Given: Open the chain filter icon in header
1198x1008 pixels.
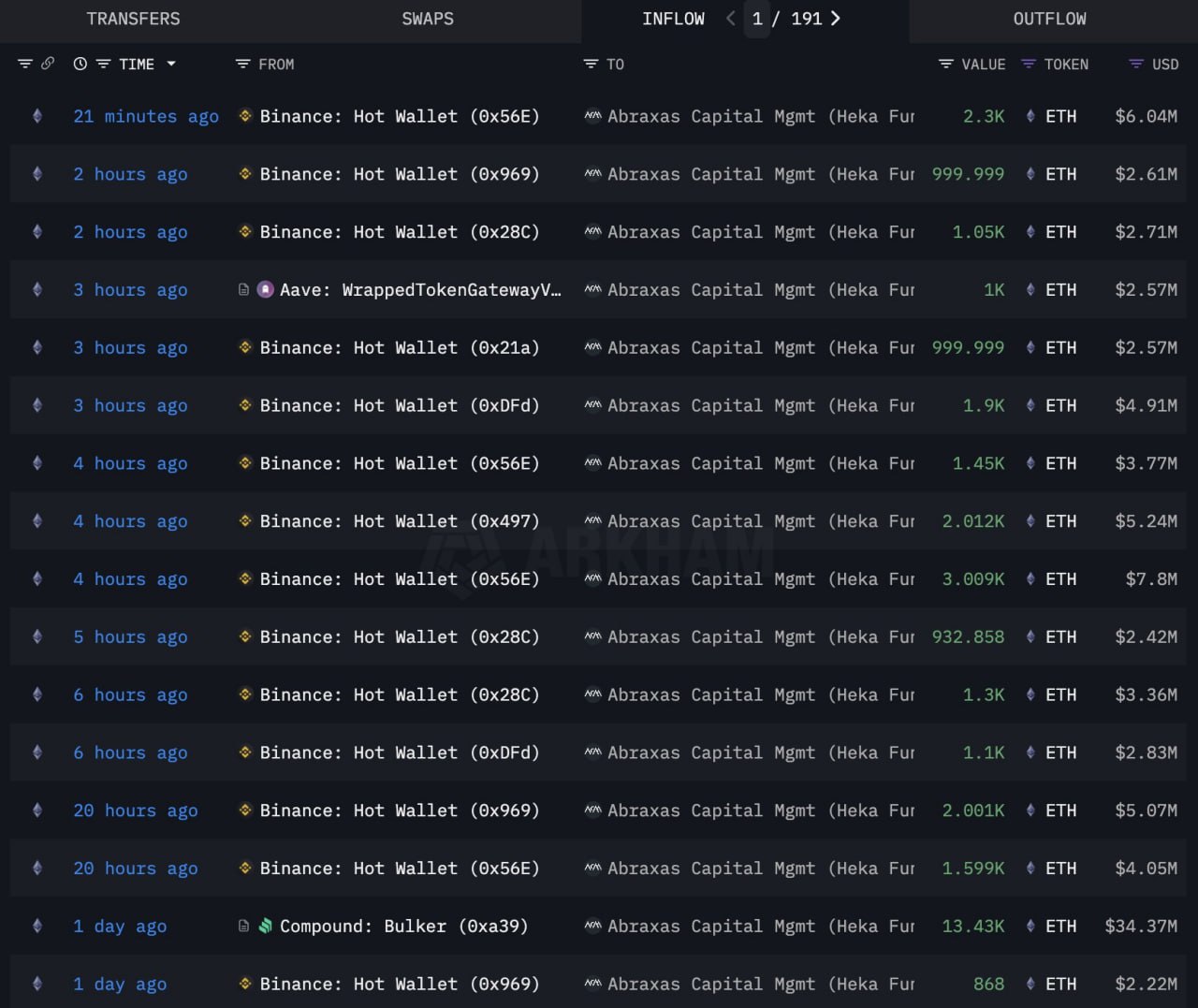Looking at the screenshot, I should [x=25, y=64].
